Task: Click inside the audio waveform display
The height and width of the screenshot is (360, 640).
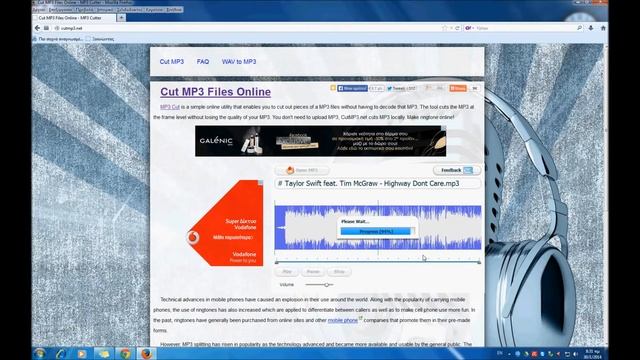Action: click(x=378, y=227)
